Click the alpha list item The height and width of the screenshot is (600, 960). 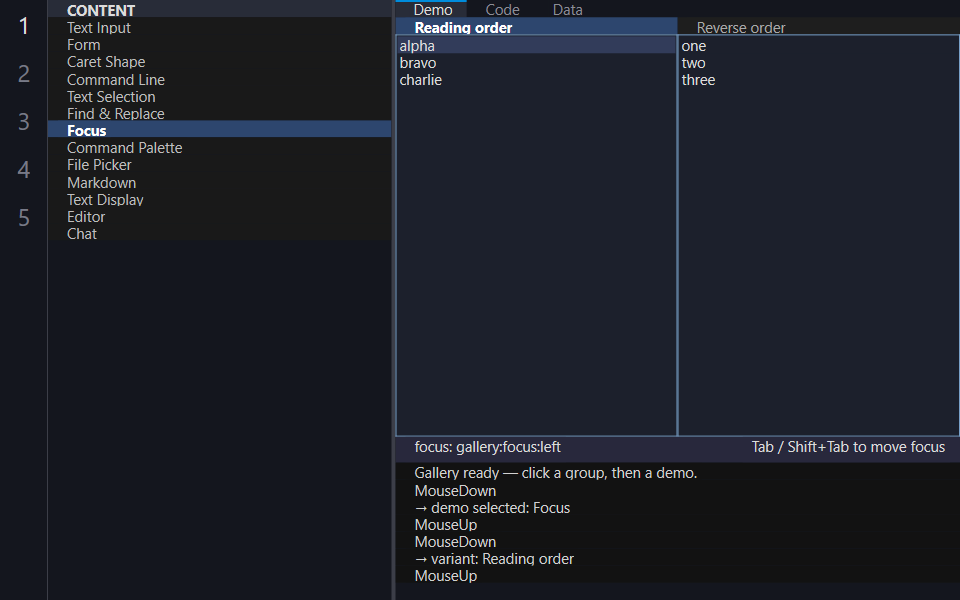(x=536, y=45)
